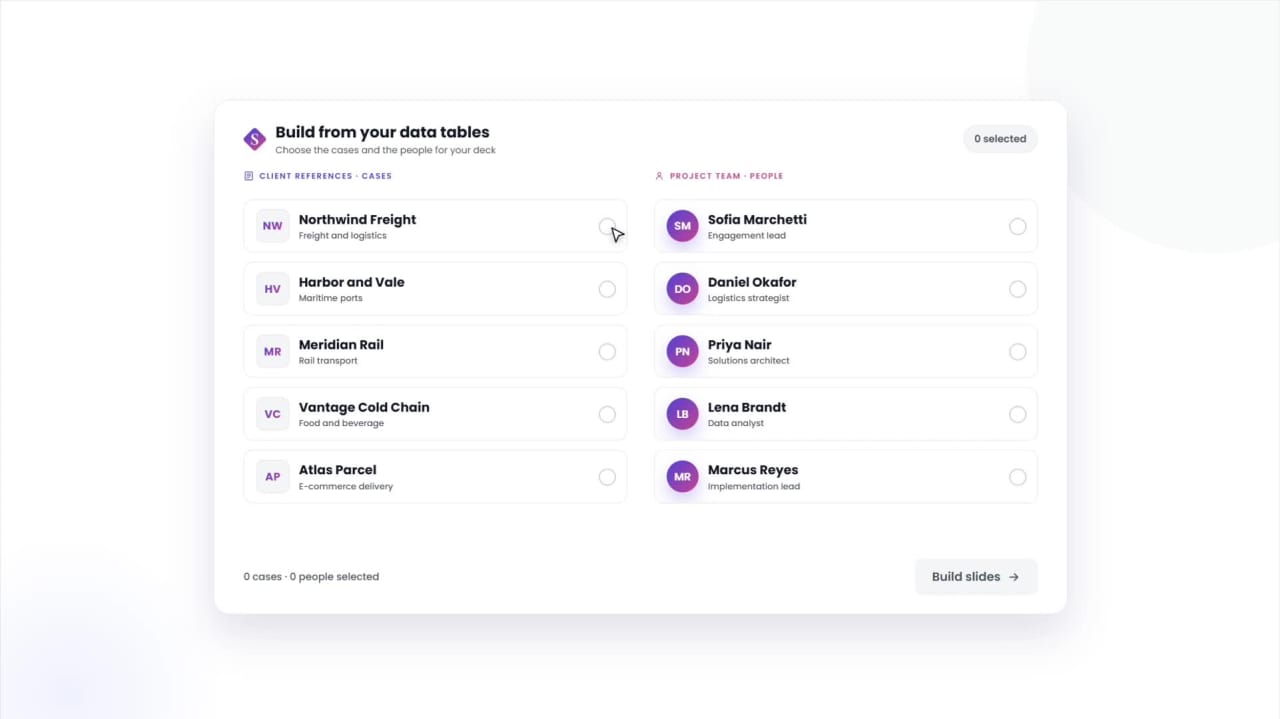Click the MR avatar for Marcus Reyes

click(x=682, y=477)
